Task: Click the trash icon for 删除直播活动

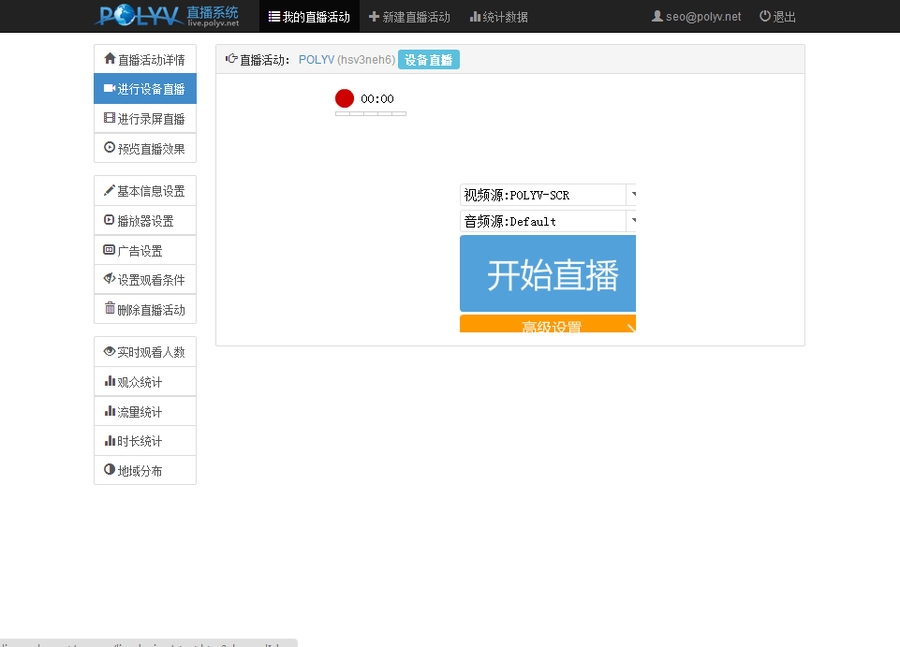Action: tap(110, 309)
